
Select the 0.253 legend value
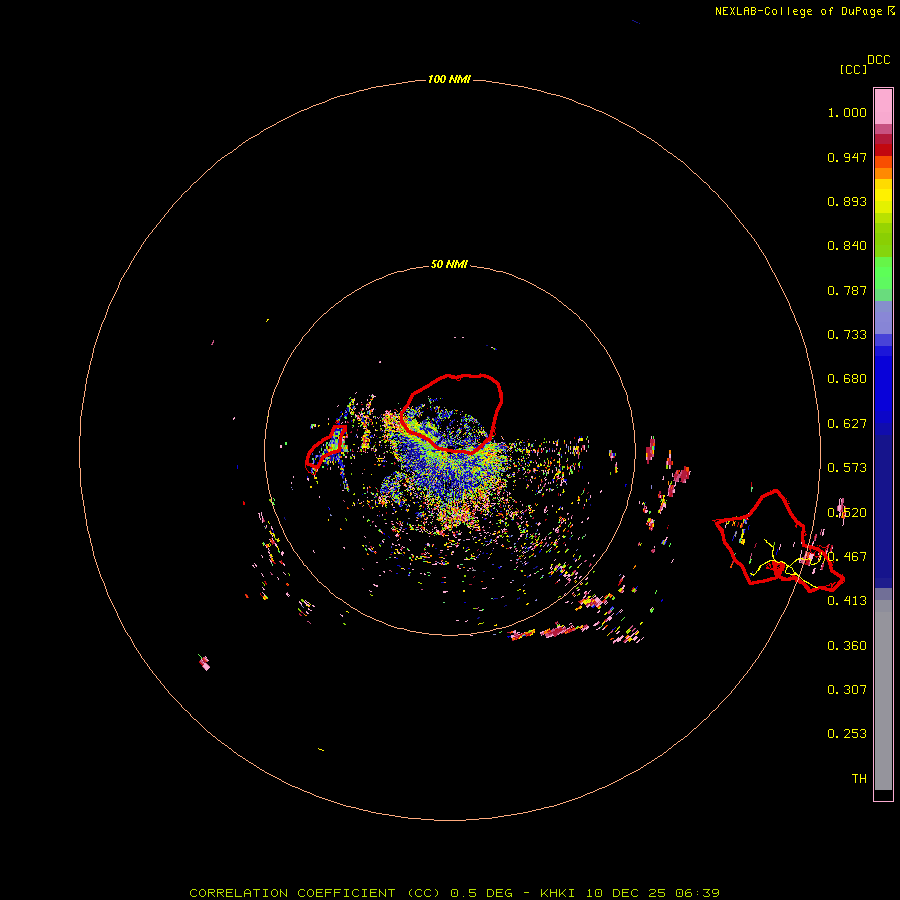tap(847, 734)
